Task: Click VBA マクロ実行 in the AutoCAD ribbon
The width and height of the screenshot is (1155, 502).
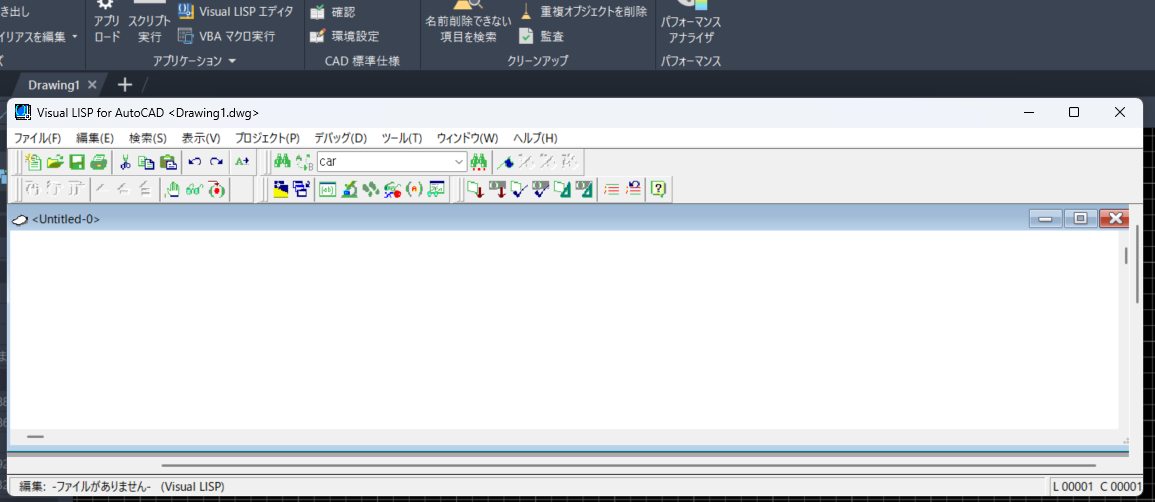Action: click(227, 35)
